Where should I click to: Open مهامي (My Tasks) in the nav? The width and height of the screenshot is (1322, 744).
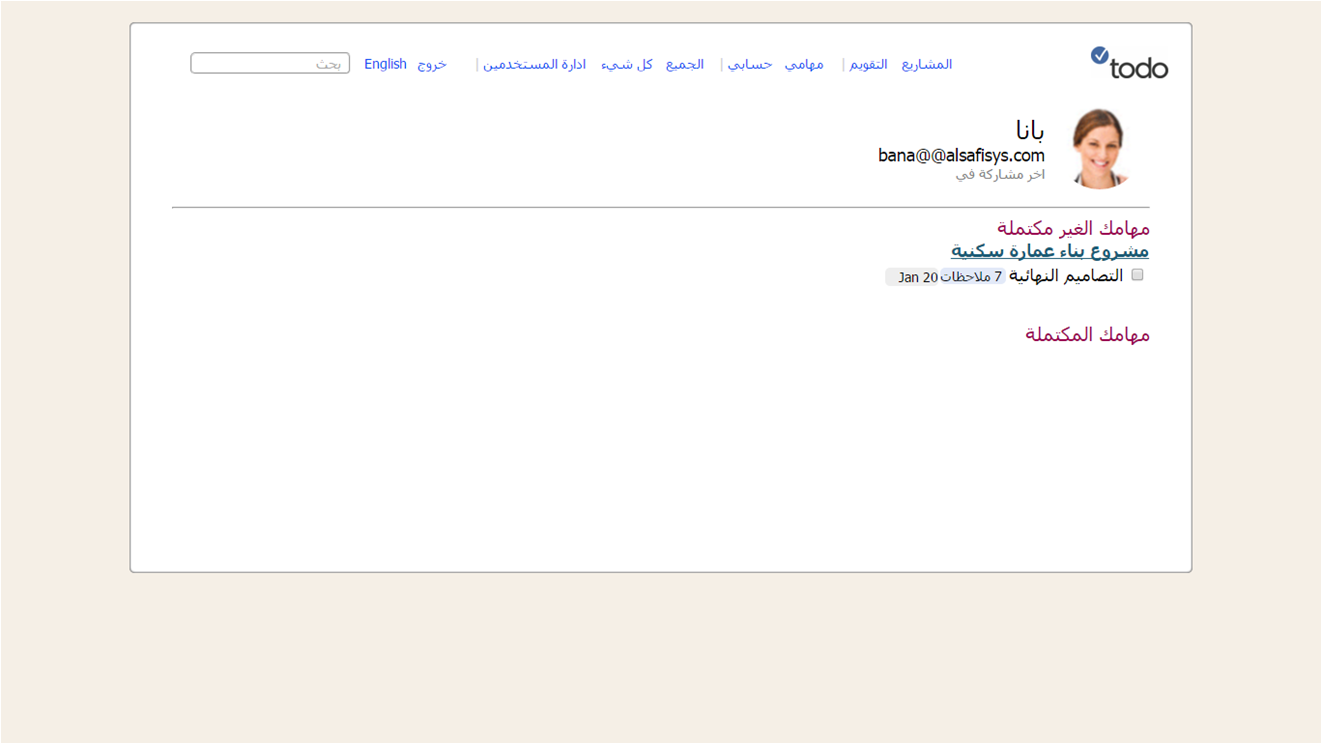[x=804, y=64]
